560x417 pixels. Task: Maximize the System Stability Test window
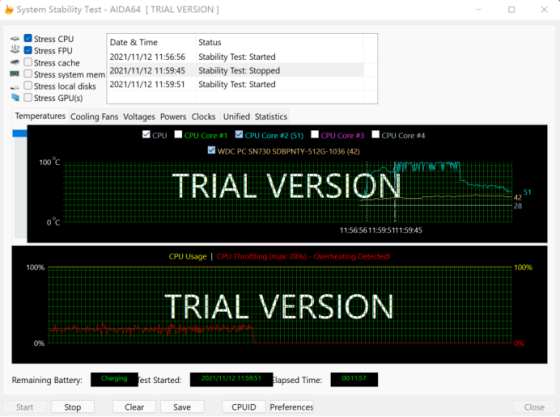(x=511, y=10)
